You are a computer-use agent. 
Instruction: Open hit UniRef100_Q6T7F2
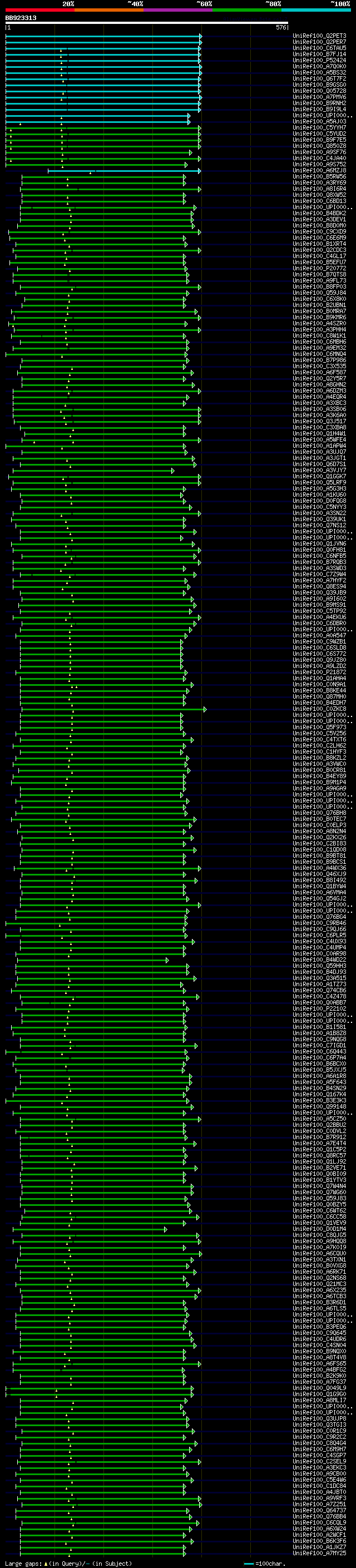pyautogui.click(x=319, y=79)
